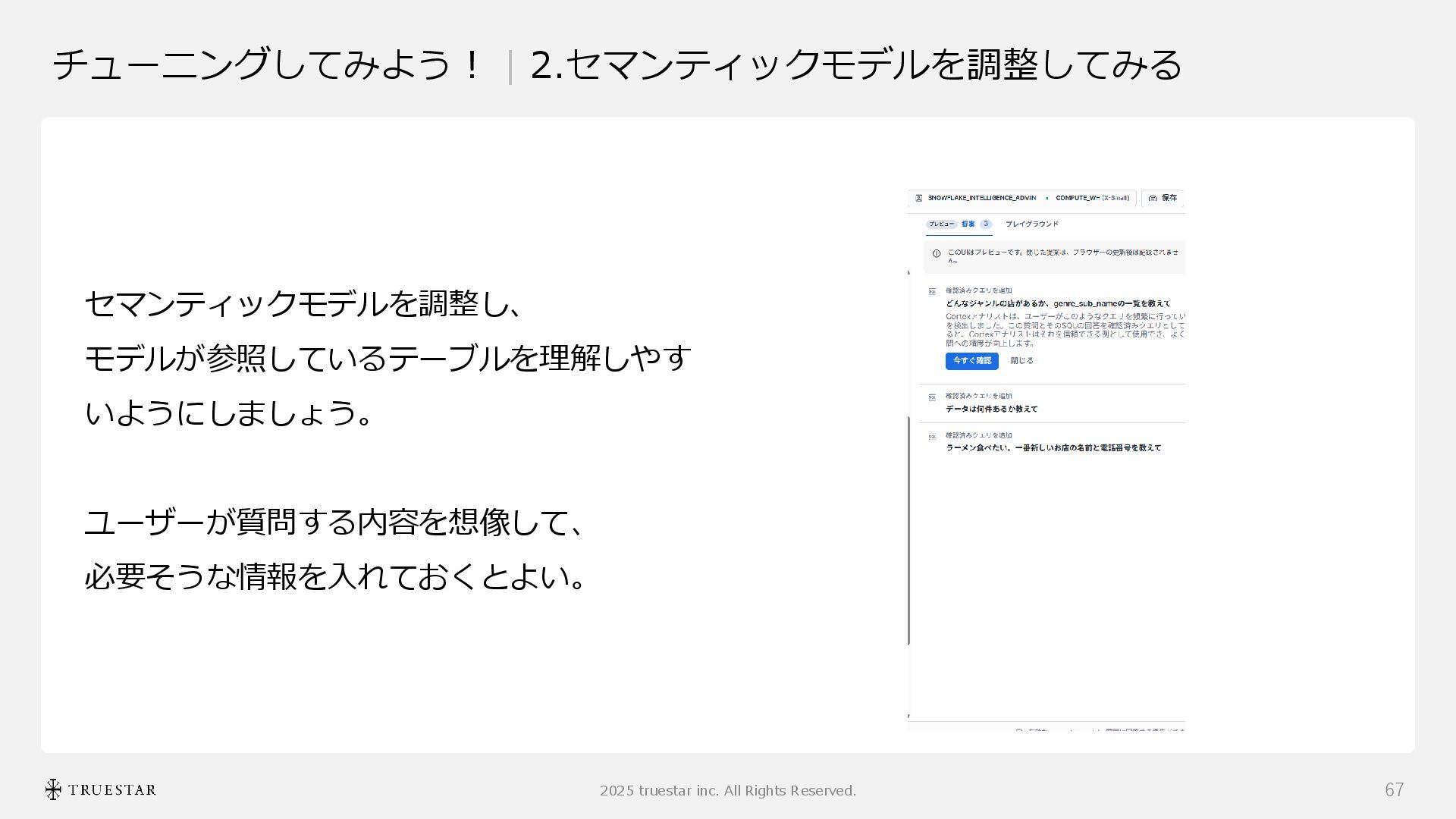Click the suggestion count badge 3
Screen dimensions: 1456x819
[986, 224]
